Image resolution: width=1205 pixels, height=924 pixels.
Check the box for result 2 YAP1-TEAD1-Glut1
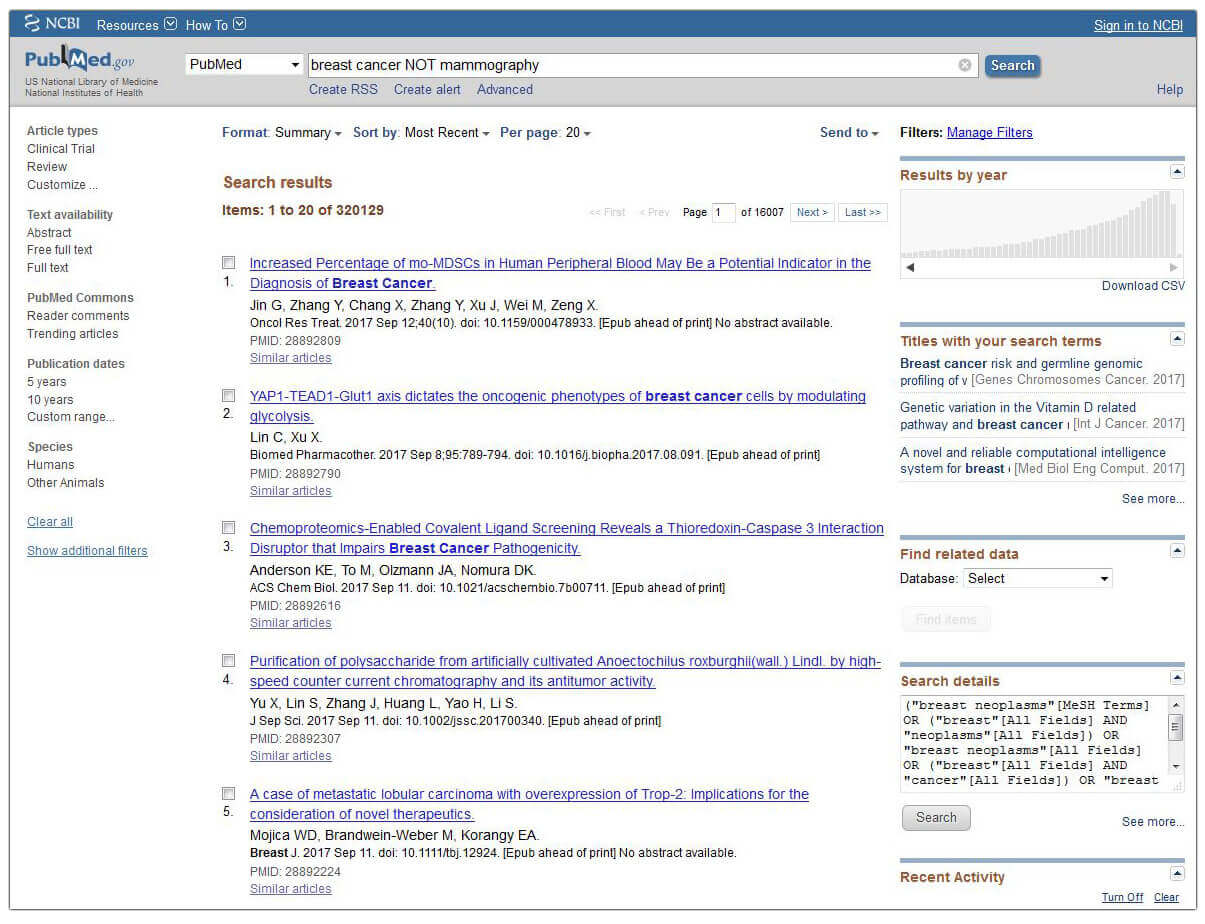coord(229,396)
